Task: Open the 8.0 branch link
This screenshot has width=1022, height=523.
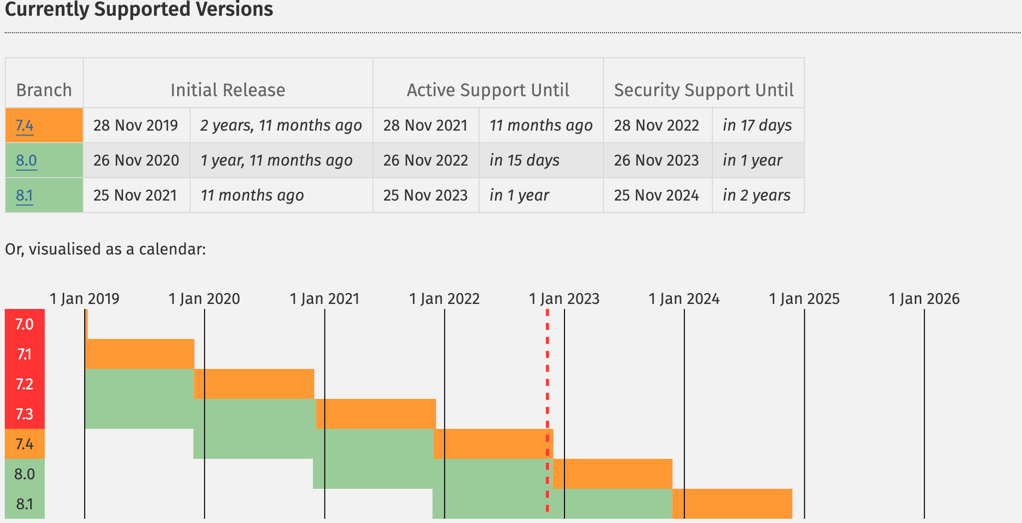Action: (x=26, y=161)
